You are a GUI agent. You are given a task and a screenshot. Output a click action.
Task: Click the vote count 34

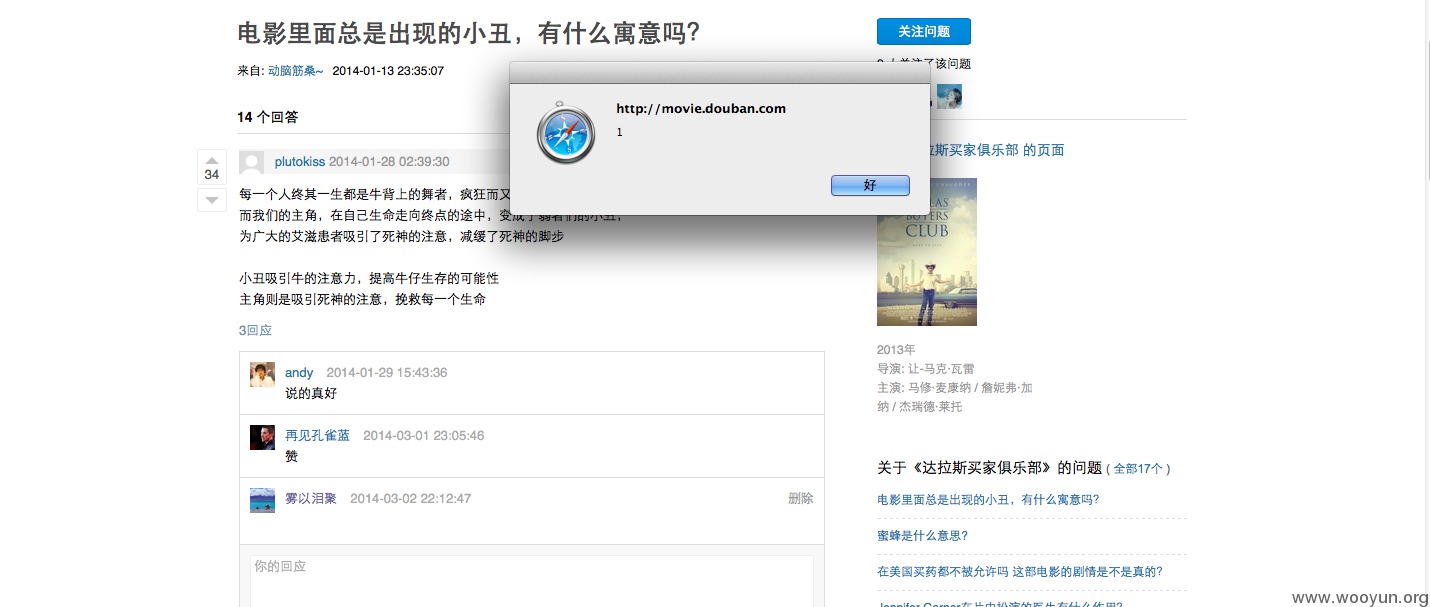coord(212,174)
